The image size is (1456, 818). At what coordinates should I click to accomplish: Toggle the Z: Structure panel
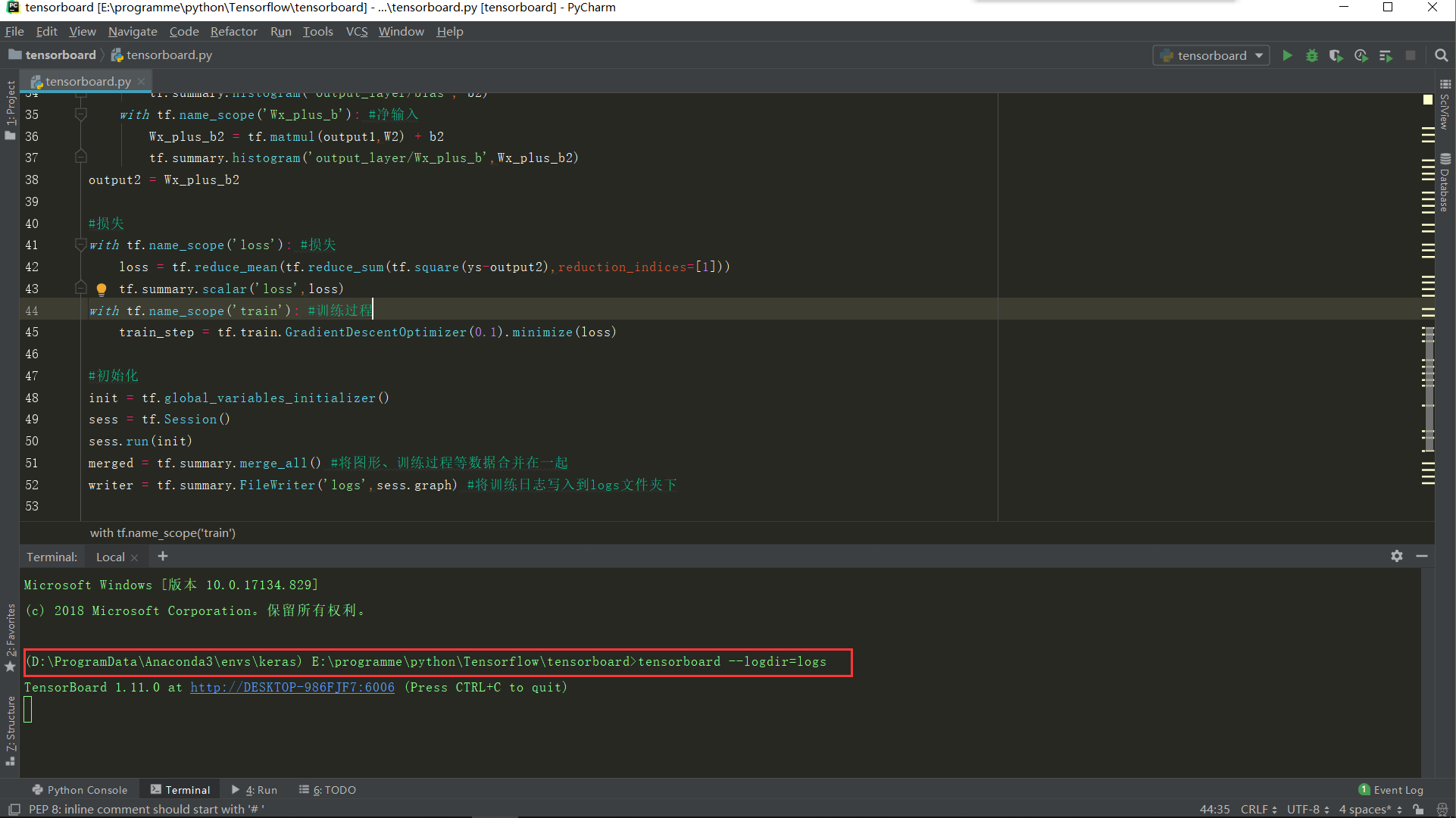click(10, 727)
